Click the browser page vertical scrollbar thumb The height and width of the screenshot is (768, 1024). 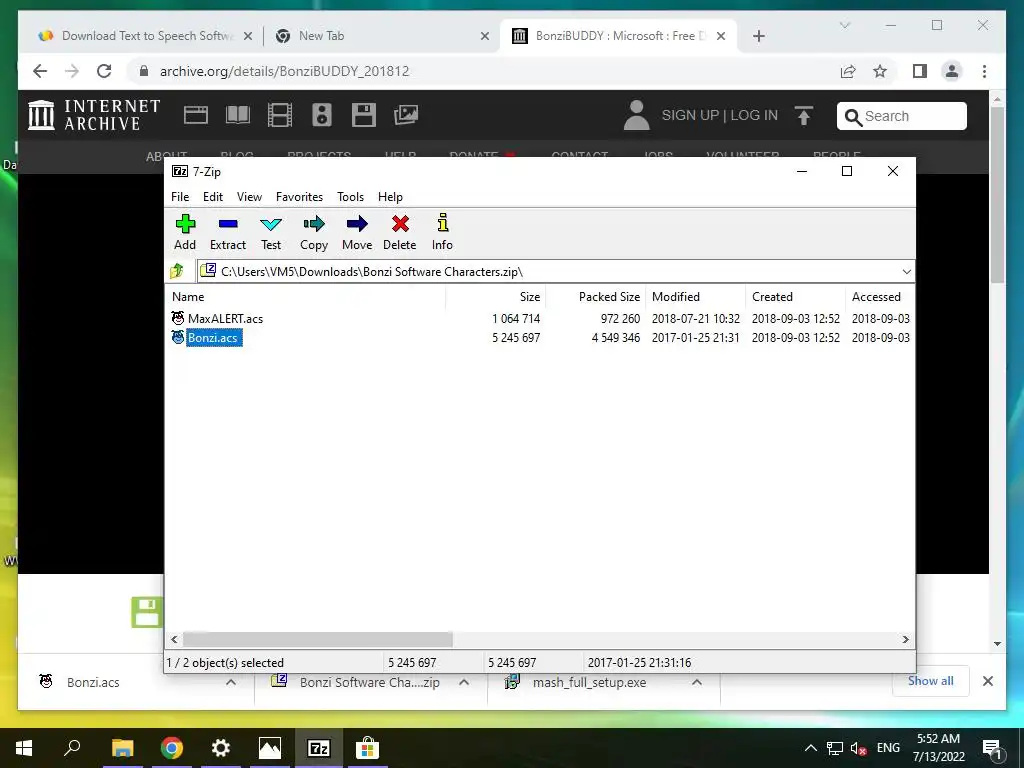point(997,195)
